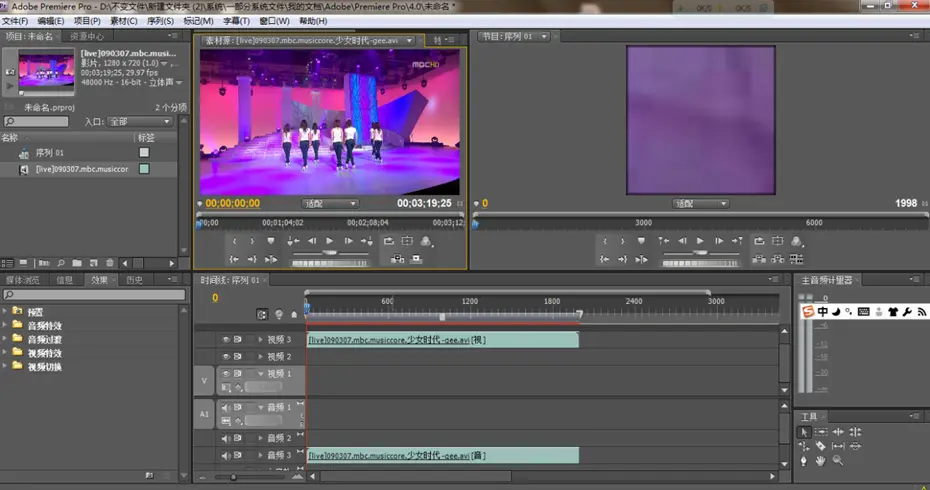Click Overwrite icon in source monitor
This screenshot has height=490, width=930.
416,259
